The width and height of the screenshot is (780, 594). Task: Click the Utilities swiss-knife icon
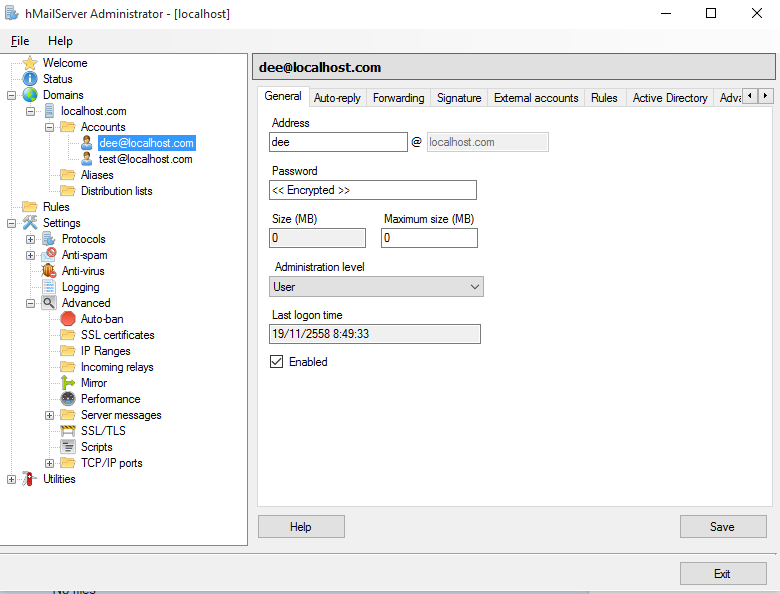coord(30,479)
